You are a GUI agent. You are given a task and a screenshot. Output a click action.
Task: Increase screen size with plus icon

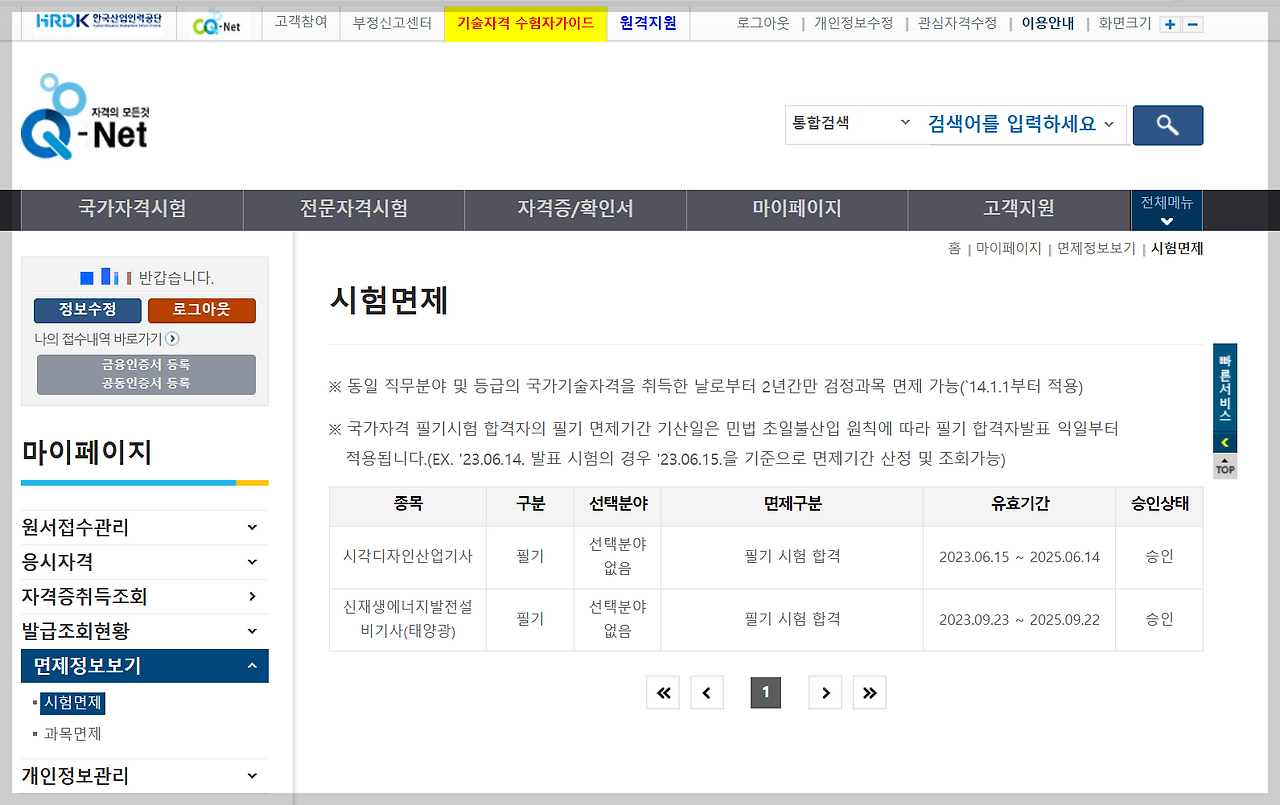point(1170,25)
